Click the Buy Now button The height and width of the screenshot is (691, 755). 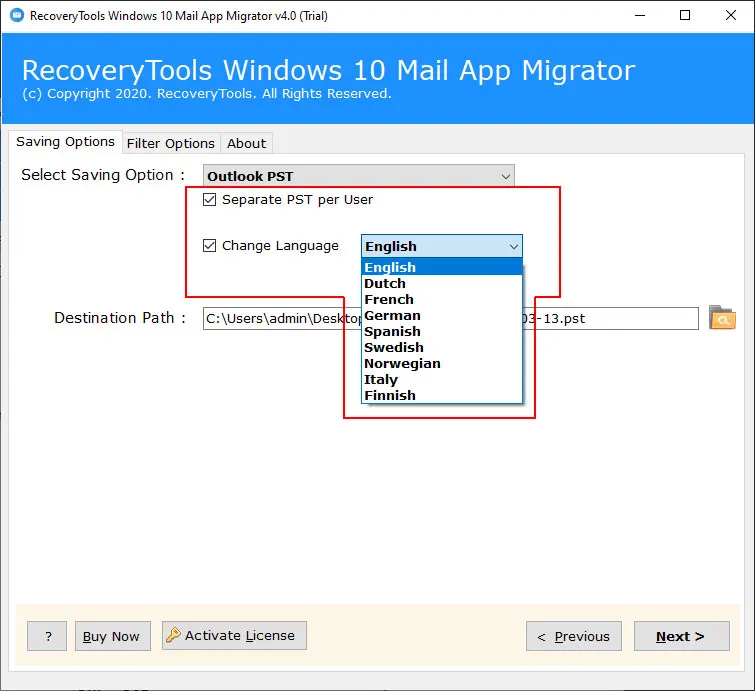click(112, 637)
